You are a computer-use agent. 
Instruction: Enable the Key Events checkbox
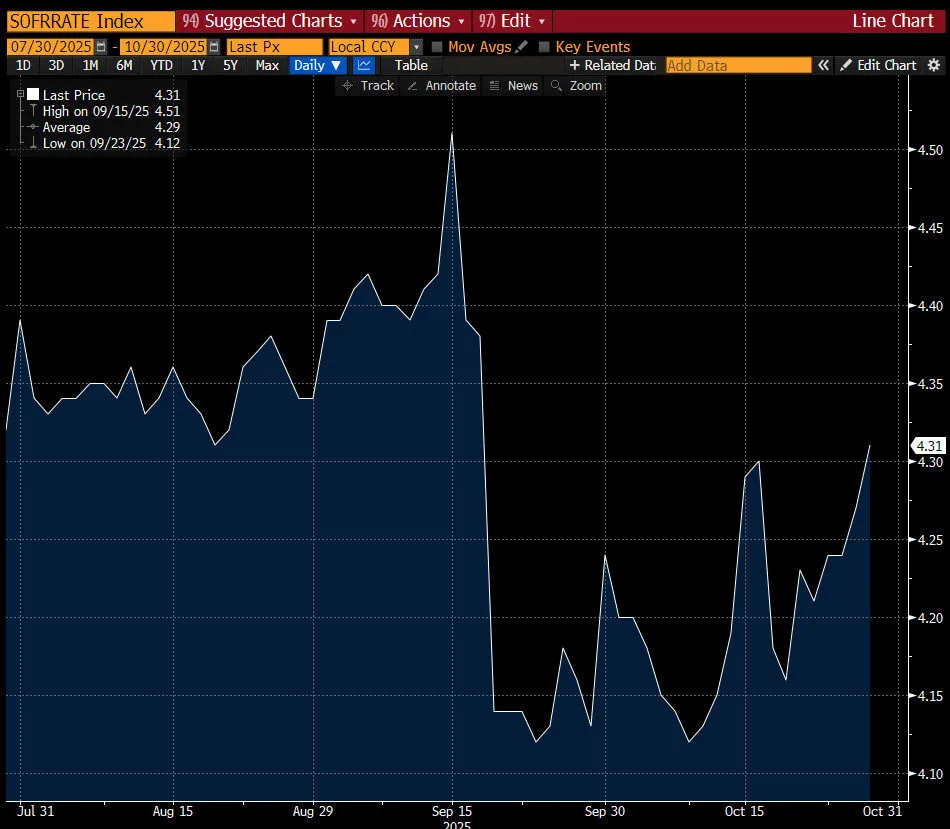[x=544, y=47]
